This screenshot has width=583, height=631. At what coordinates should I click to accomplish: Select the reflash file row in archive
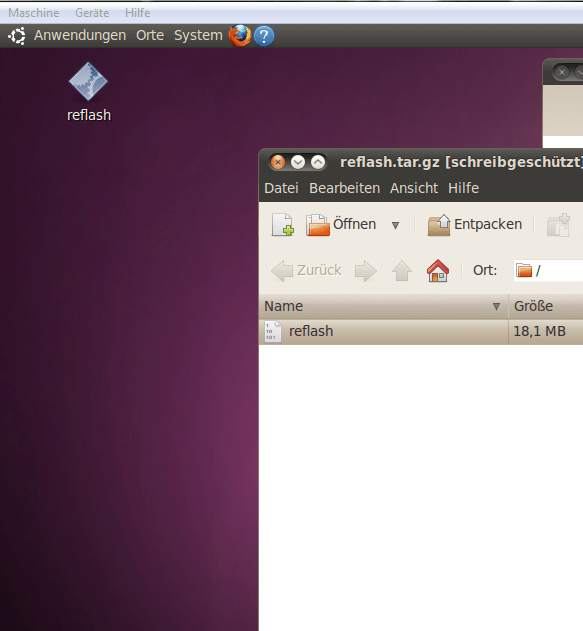(420, 332)
